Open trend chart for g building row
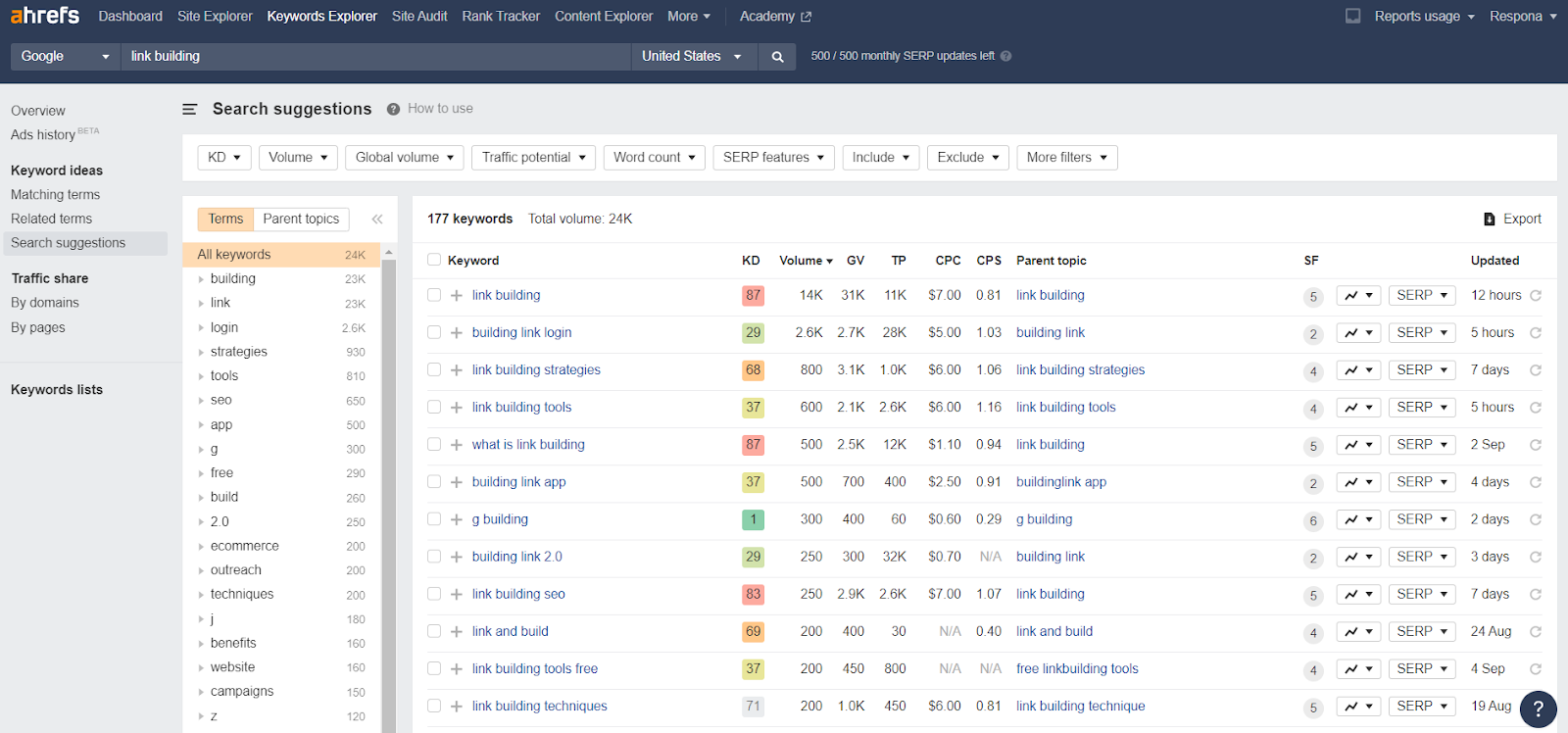 click(1358, 519)
